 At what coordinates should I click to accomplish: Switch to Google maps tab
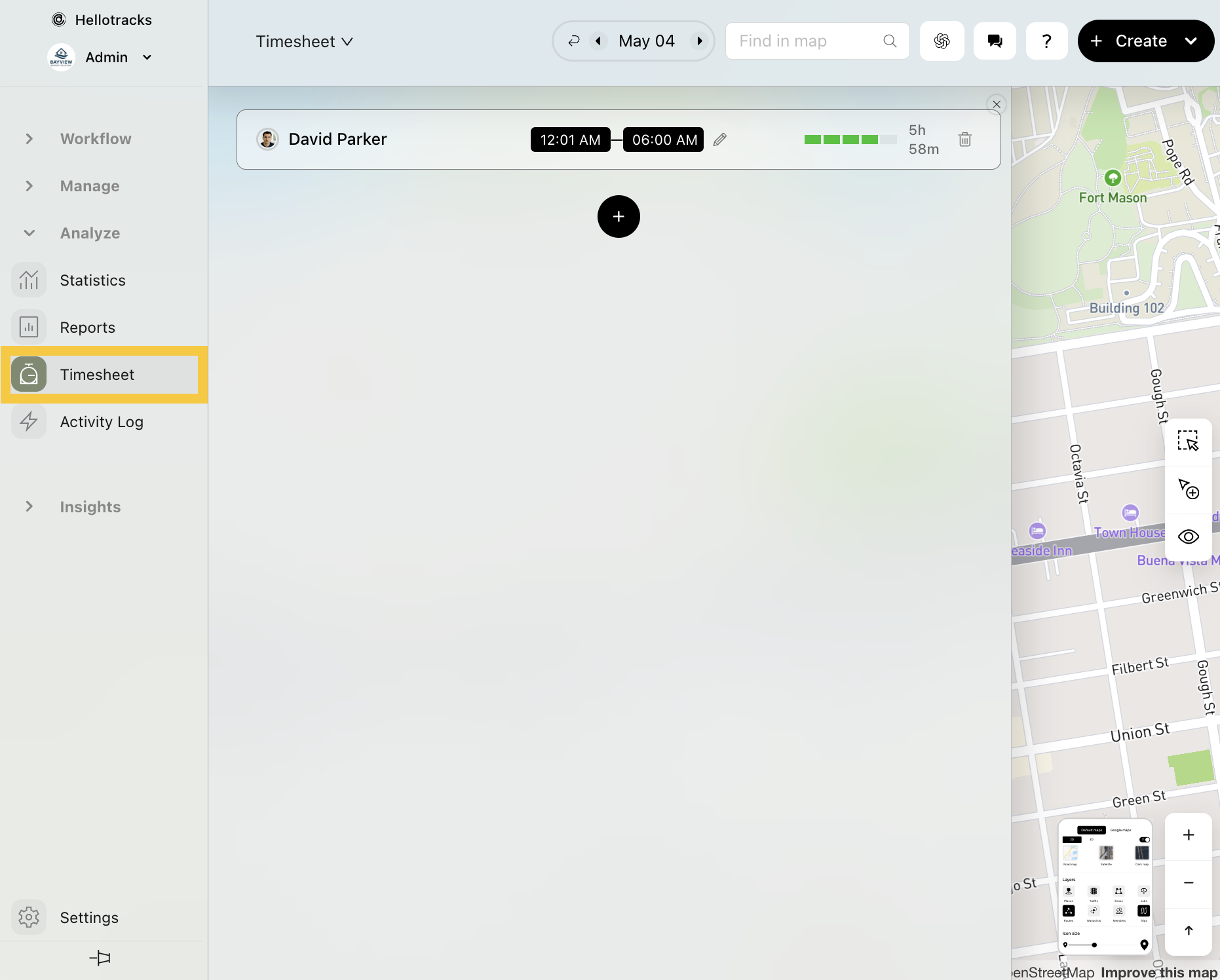pos(1120,830)
